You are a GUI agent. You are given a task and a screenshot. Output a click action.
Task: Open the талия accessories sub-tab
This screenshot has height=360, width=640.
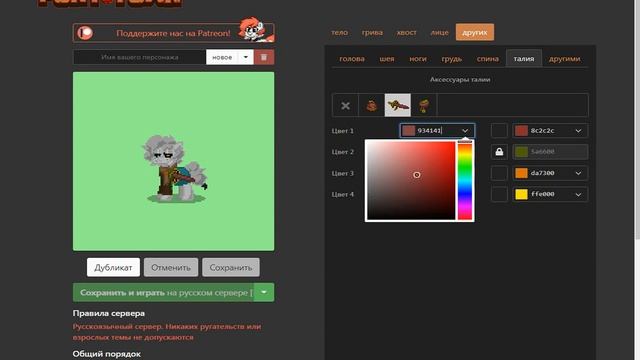(524, 59)
